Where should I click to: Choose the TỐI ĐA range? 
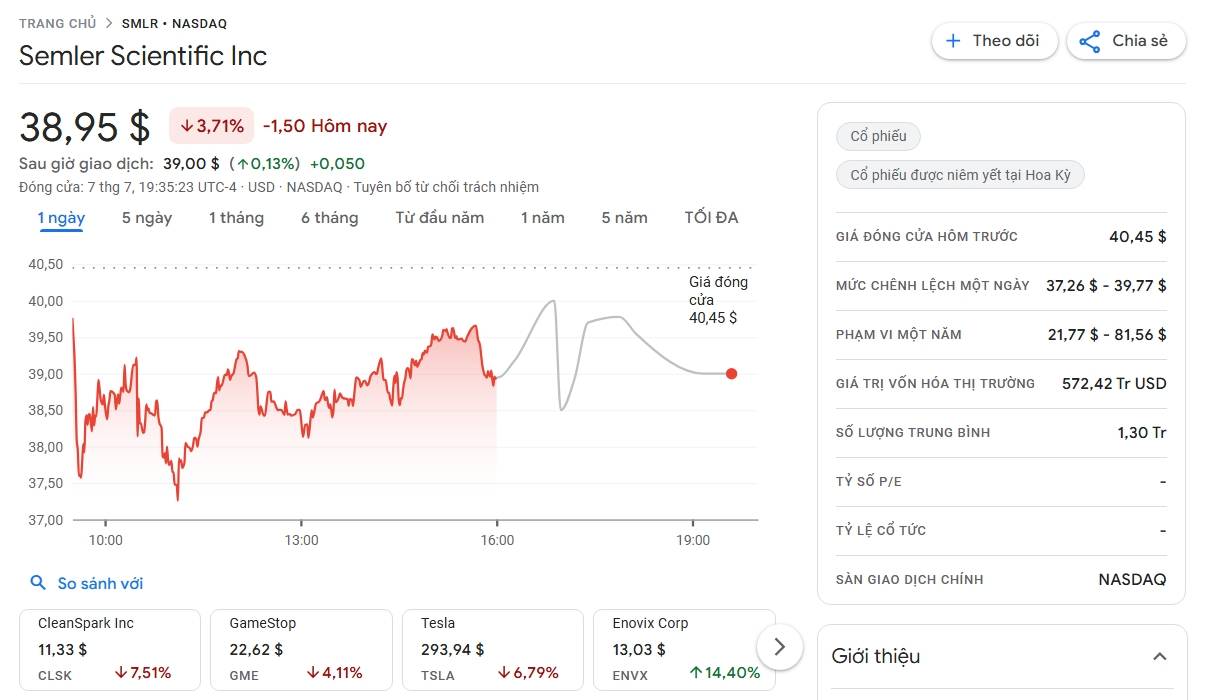(x=711, y=218)
